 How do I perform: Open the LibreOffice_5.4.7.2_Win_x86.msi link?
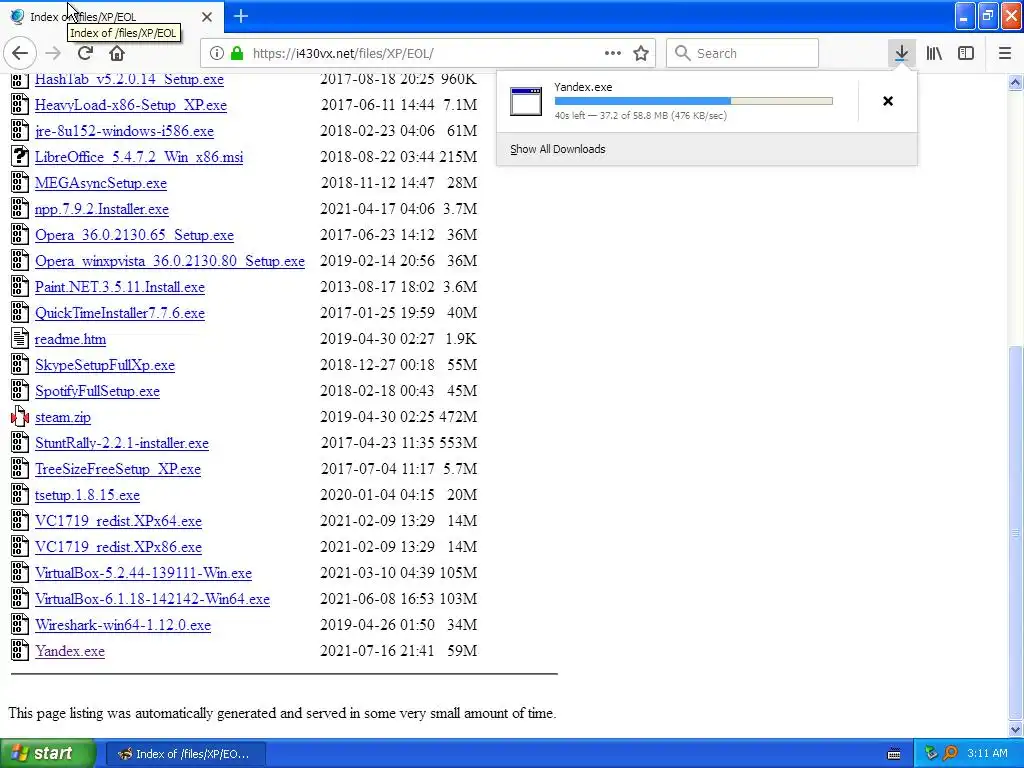point(139,157)
